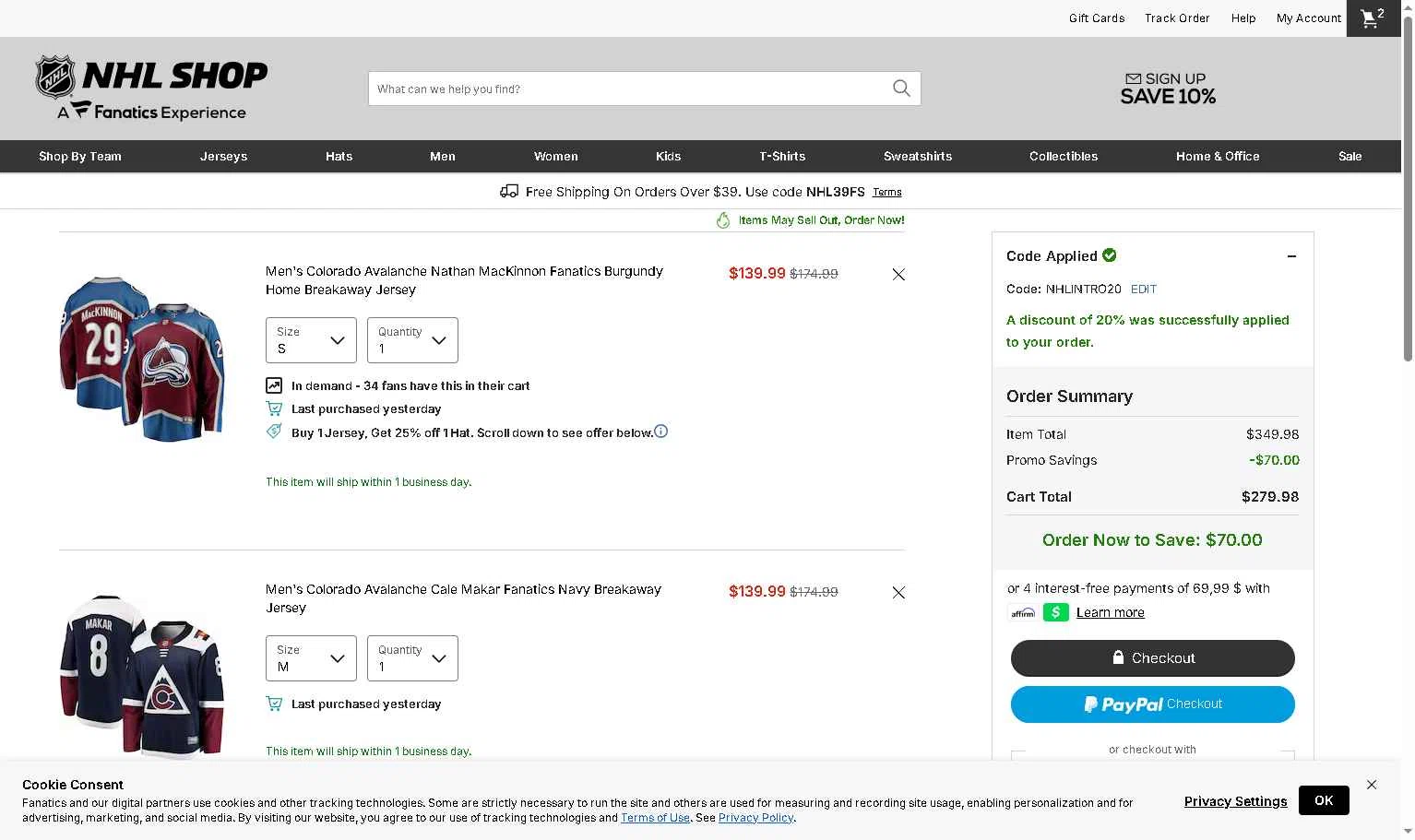Open the T-Shirts menu
Image resolution: width=1415 pixels, height=840 pixels.
(x=782, y=156)
